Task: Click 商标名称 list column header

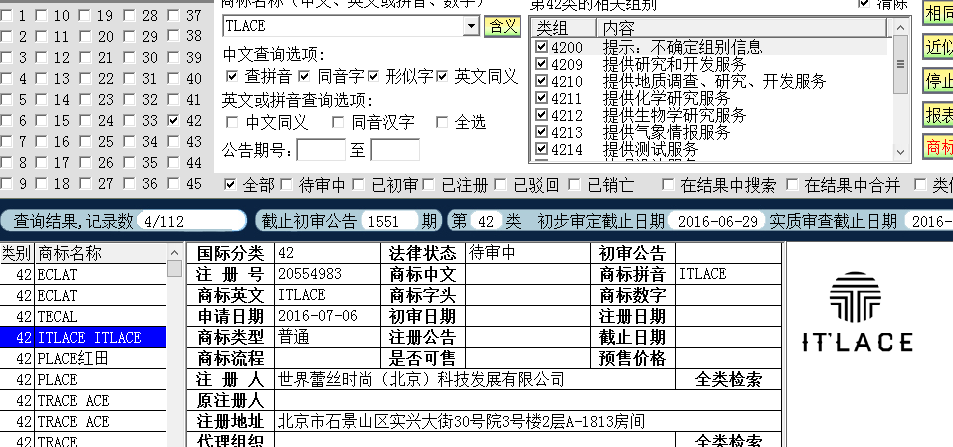Action: [101, 253]
